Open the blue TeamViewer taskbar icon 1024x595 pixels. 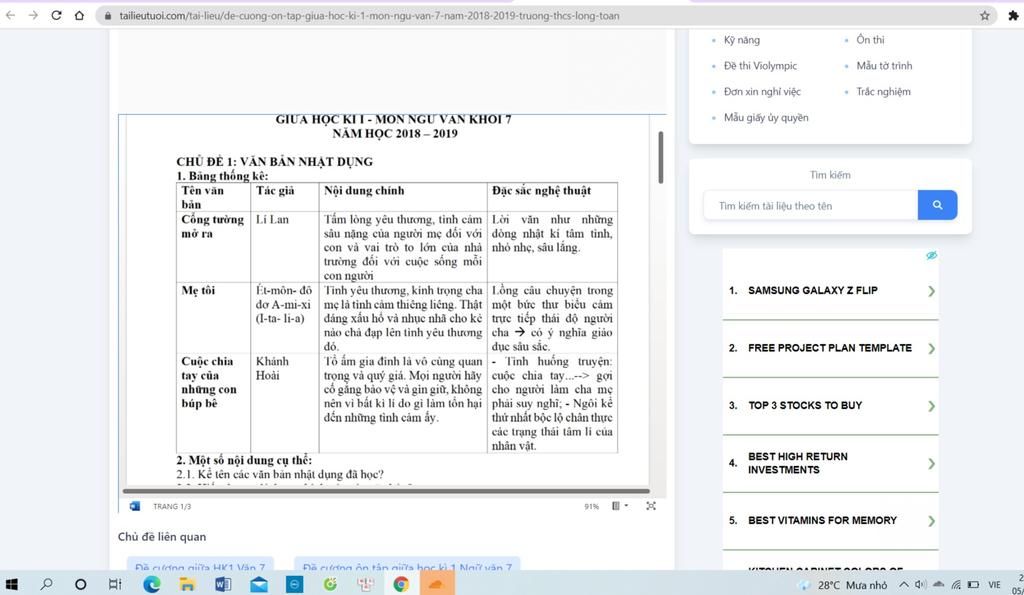coord(295,585)
